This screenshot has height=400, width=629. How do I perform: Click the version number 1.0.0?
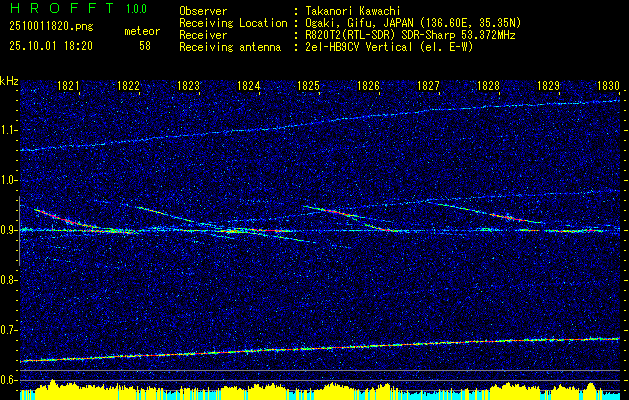(139, 9)
